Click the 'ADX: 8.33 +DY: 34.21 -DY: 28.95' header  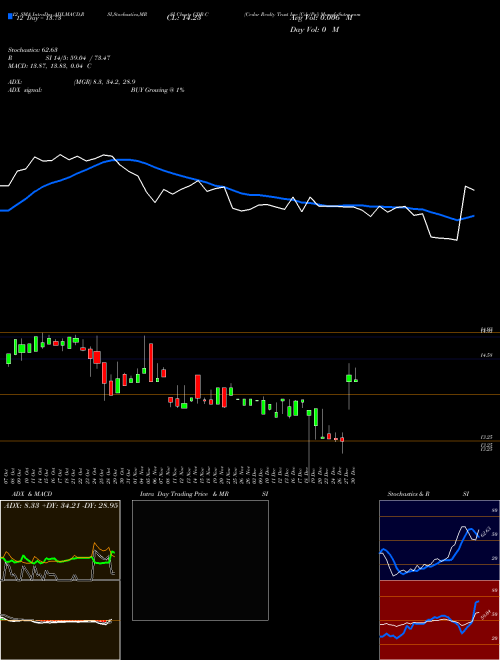[61, 506]
